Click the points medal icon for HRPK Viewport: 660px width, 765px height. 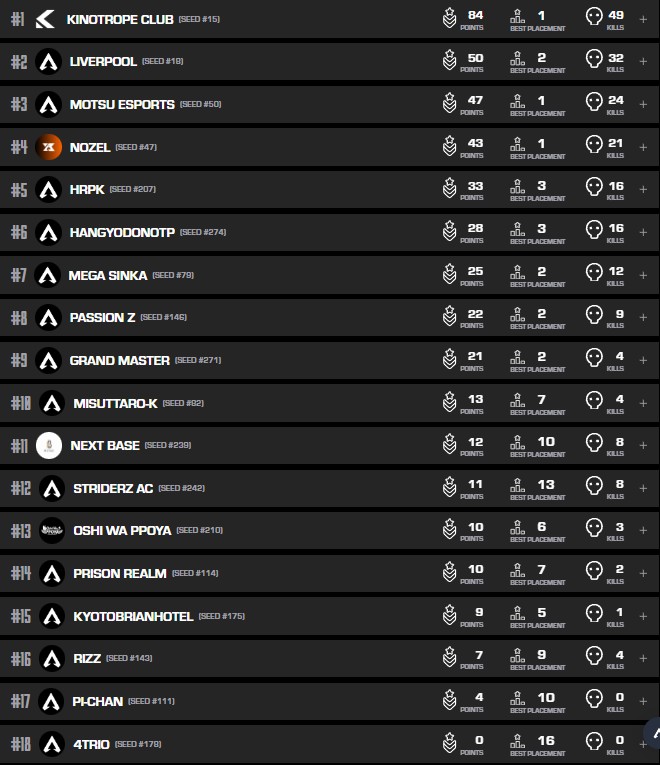(x=450, y=187)
